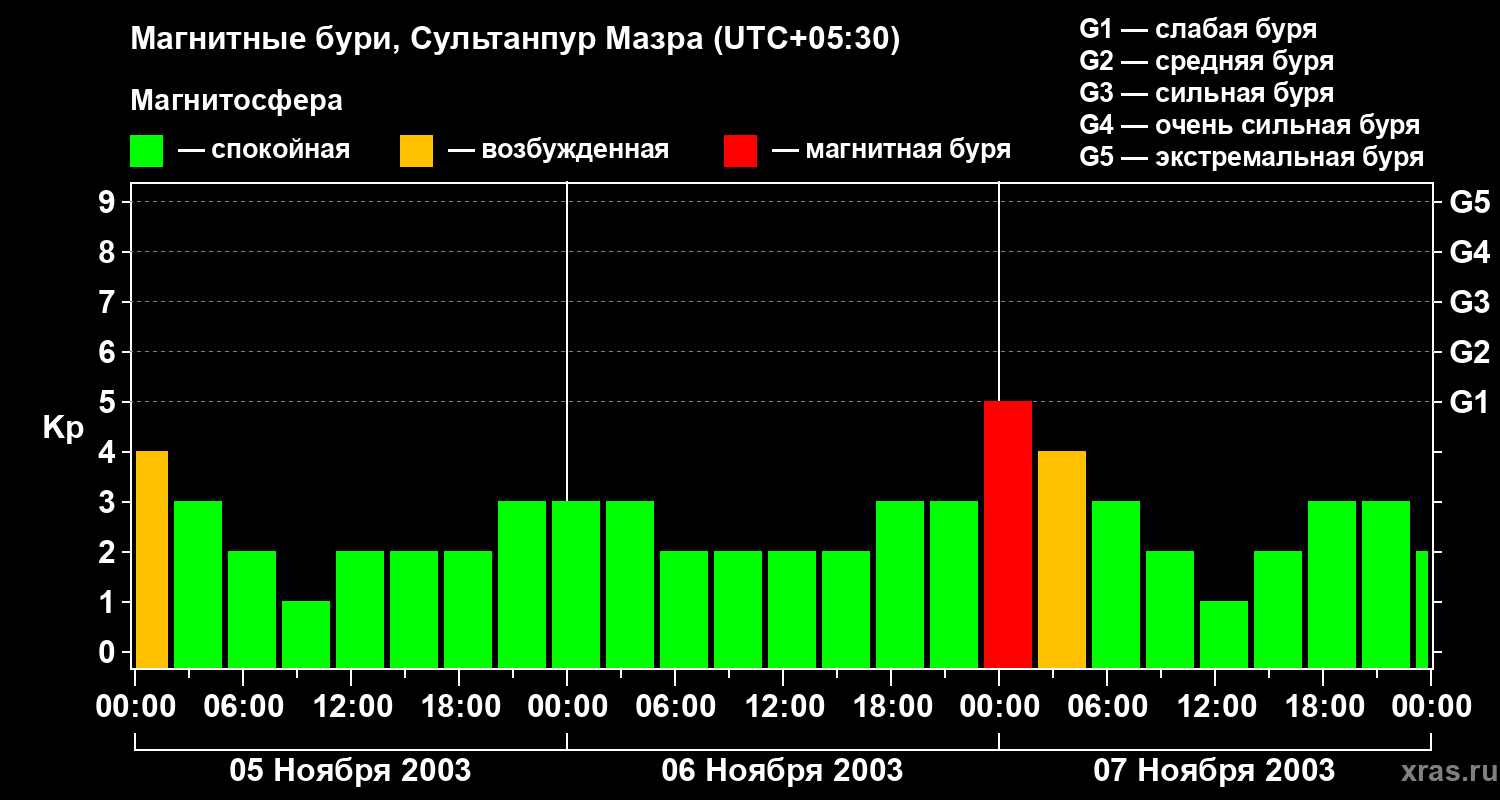Select the orange Kp 4 bar on 05 Ноября
Screen dimensions: 1500x800
[152, 559]
